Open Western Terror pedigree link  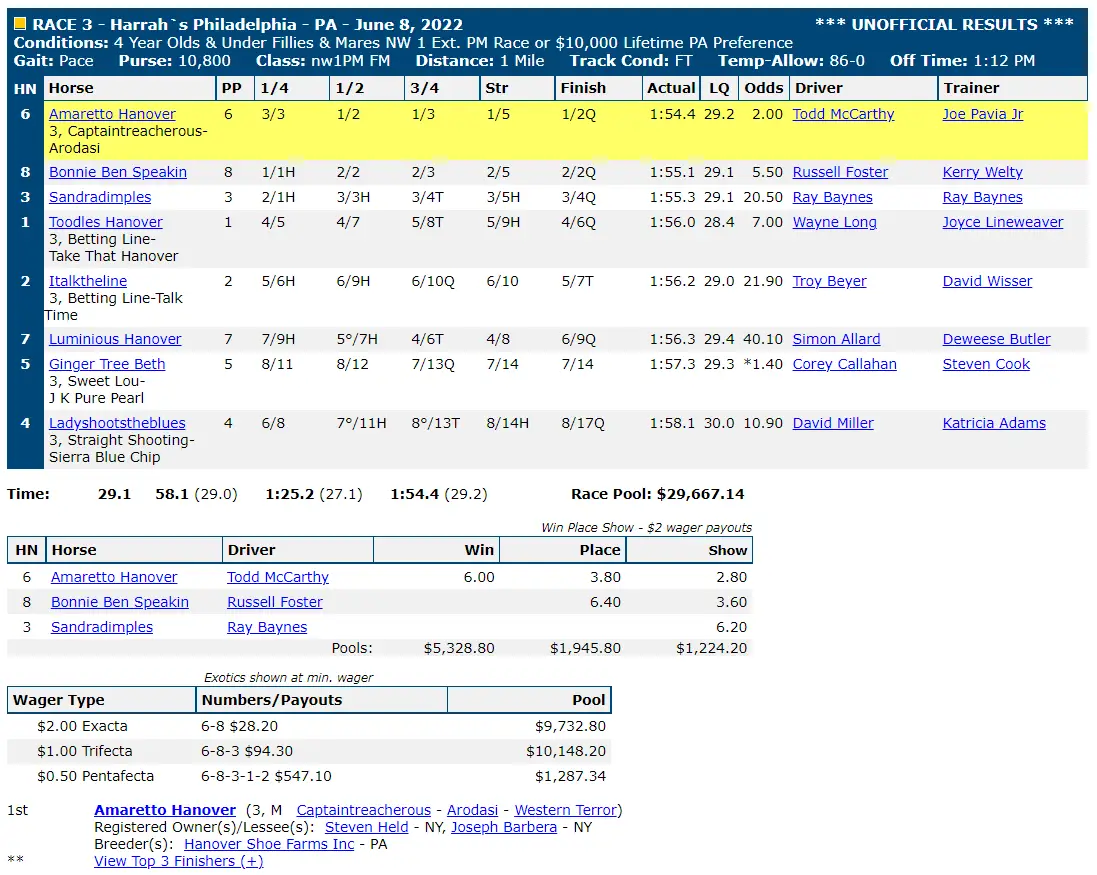point(566,810)
